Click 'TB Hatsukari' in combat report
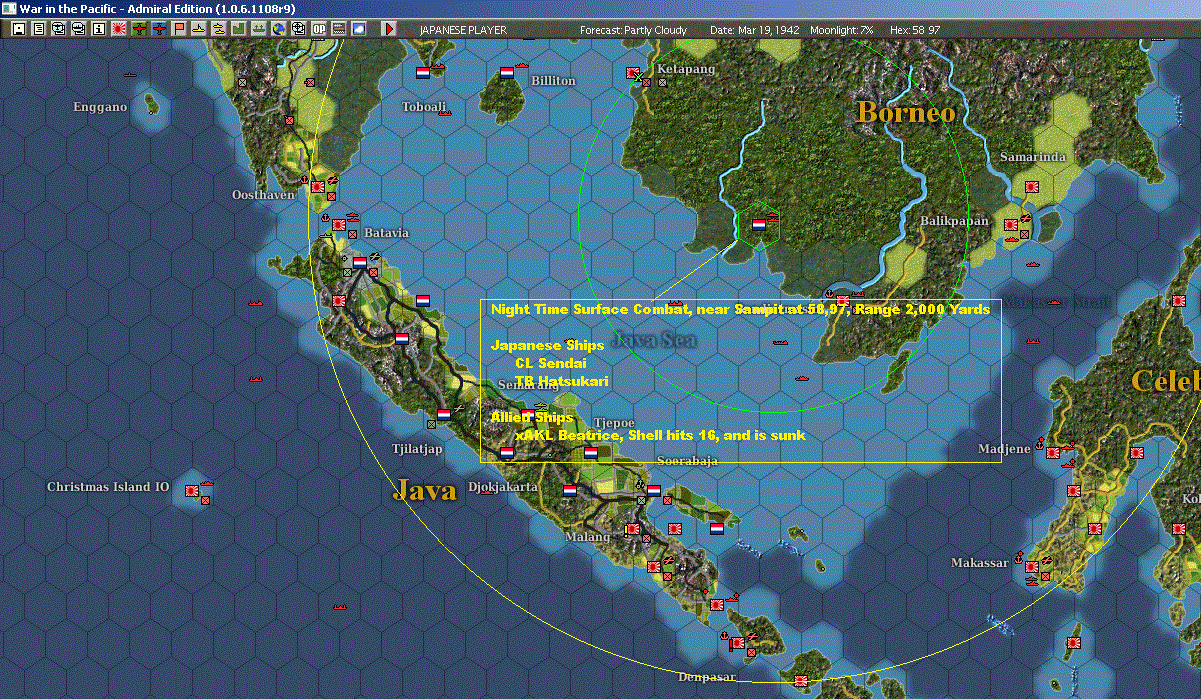1201x699 pixels. 562,381
